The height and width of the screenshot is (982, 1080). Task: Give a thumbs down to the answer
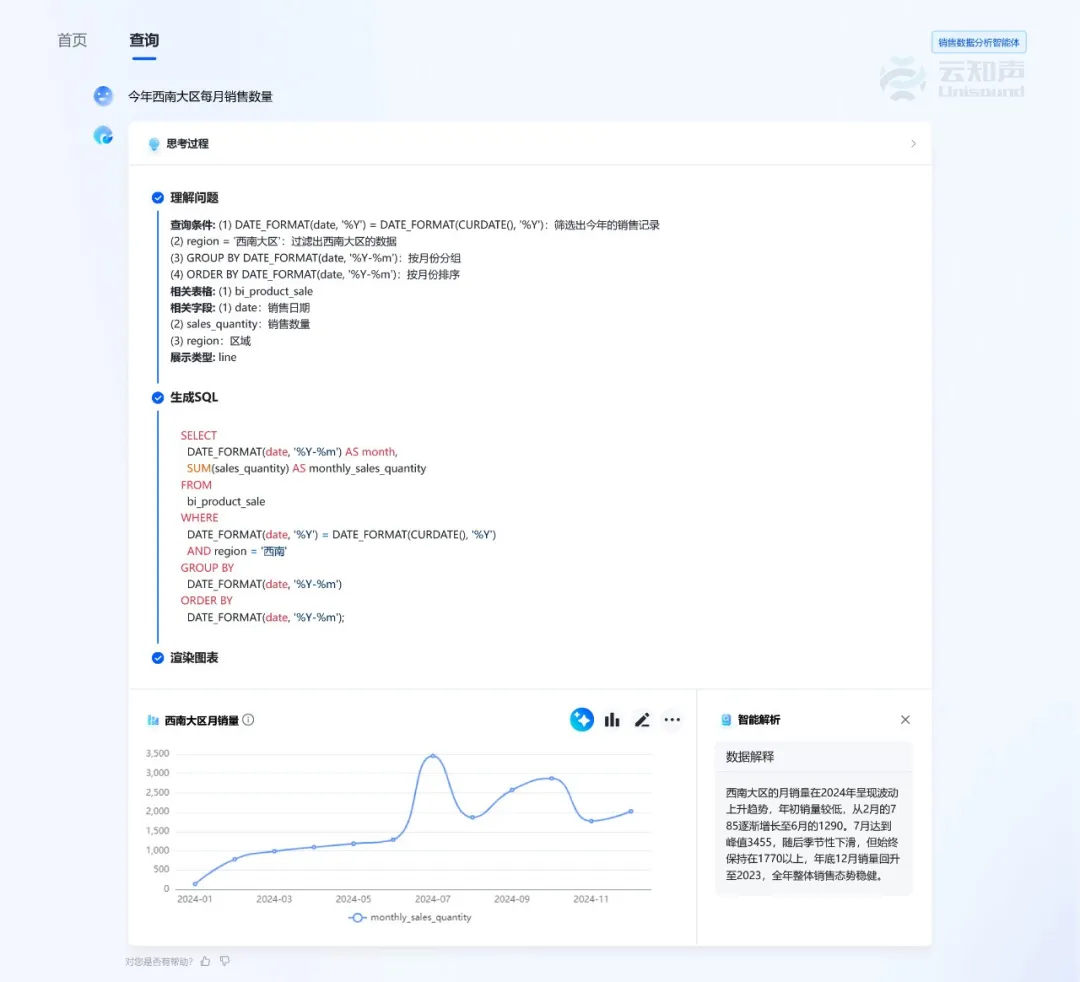coord(225,961)
